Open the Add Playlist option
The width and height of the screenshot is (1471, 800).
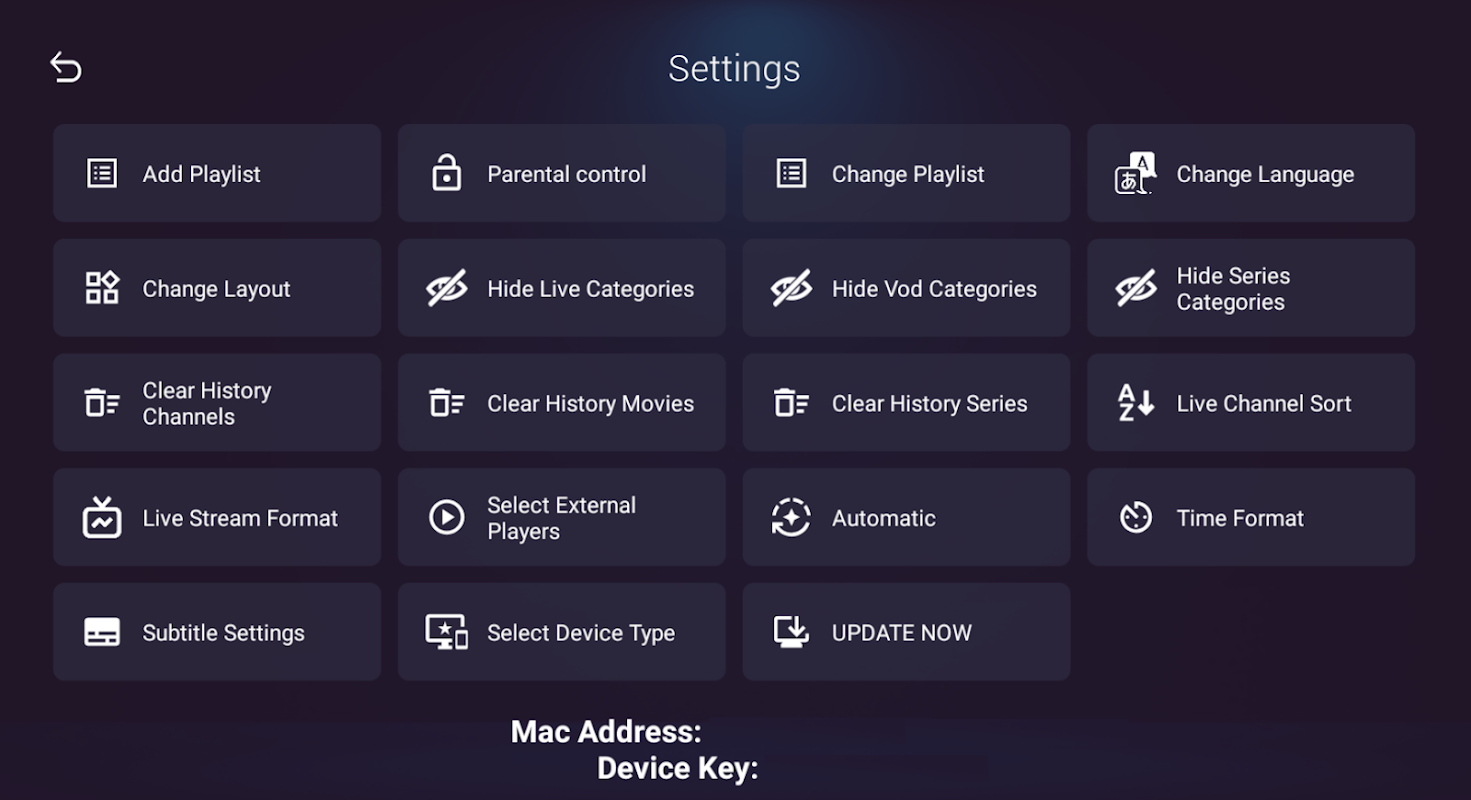[x=217, y=173]
